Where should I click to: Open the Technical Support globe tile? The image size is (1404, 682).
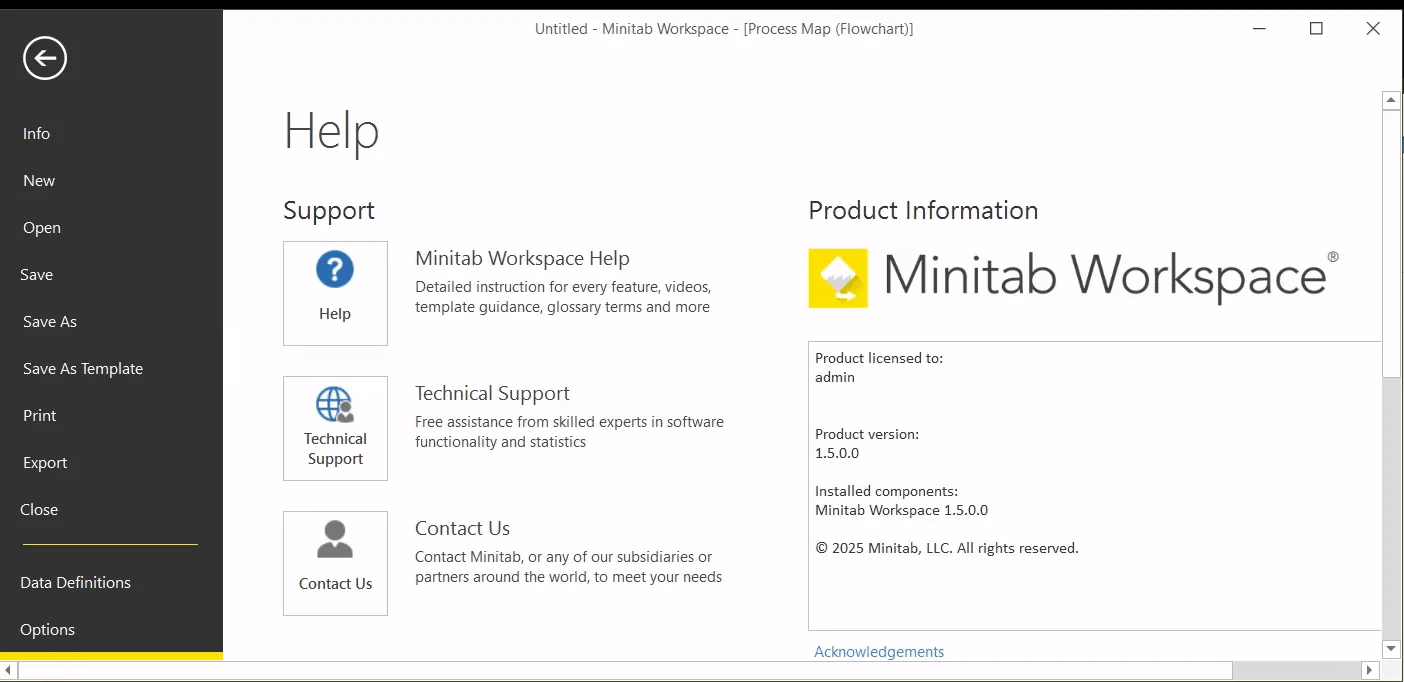click(335, 428)
